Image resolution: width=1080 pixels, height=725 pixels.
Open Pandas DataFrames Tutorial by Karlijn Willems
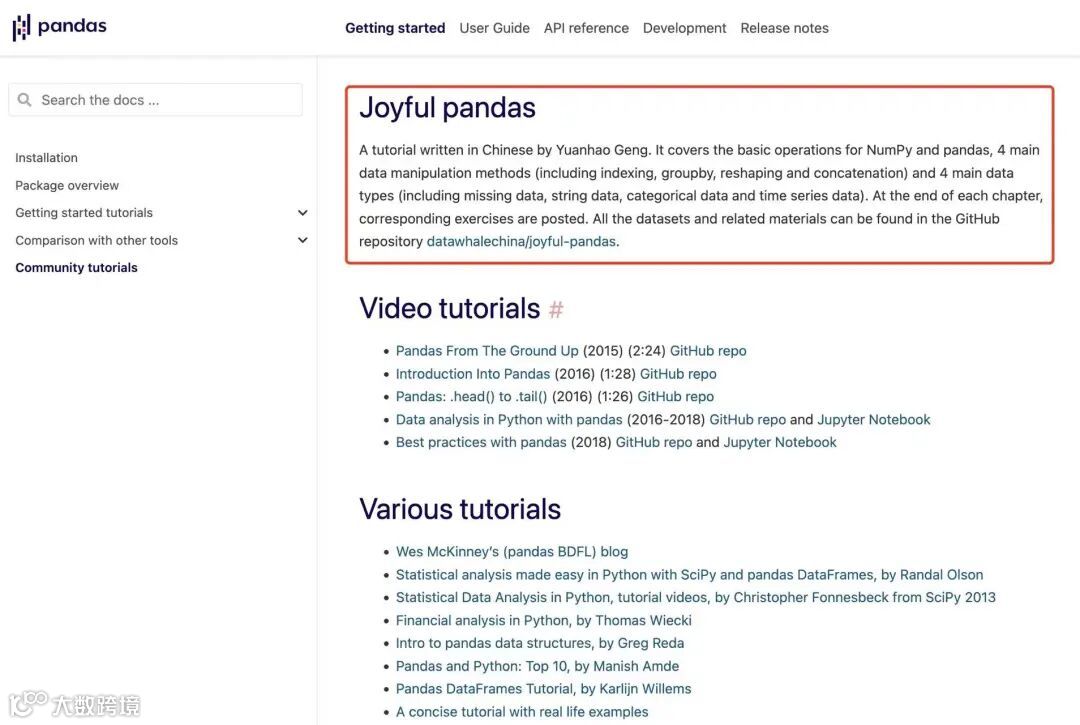coord(543,689)
